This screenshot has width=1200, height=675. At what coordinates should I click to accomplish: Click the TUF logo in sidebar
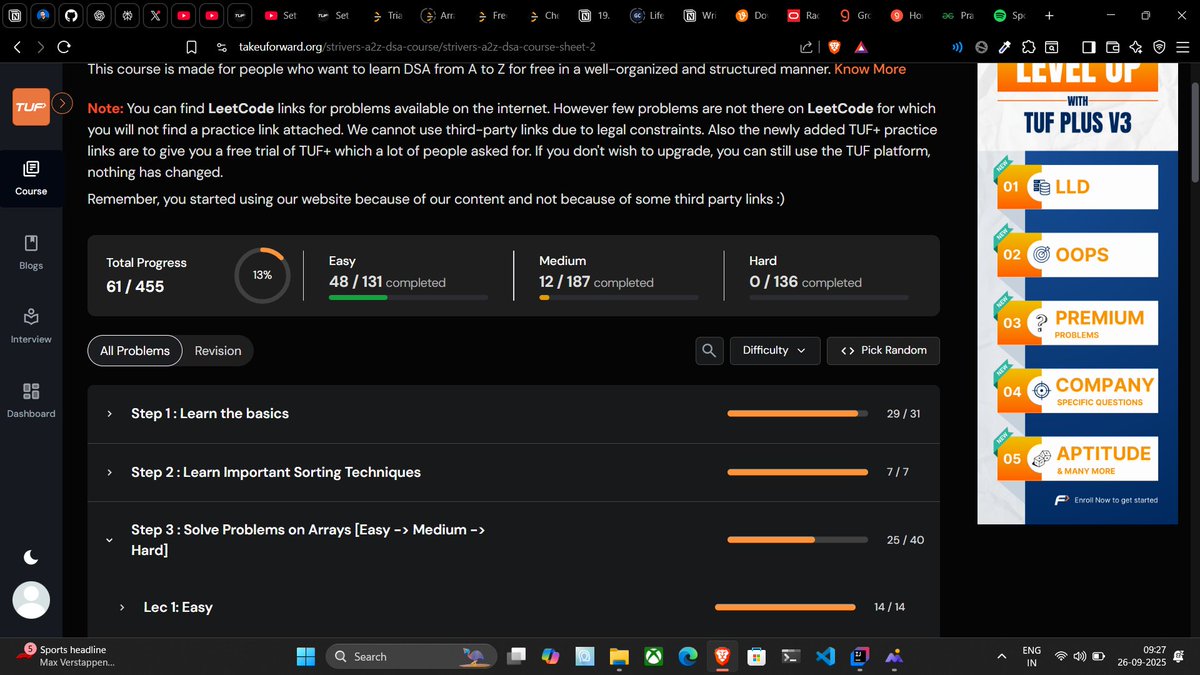31,107
